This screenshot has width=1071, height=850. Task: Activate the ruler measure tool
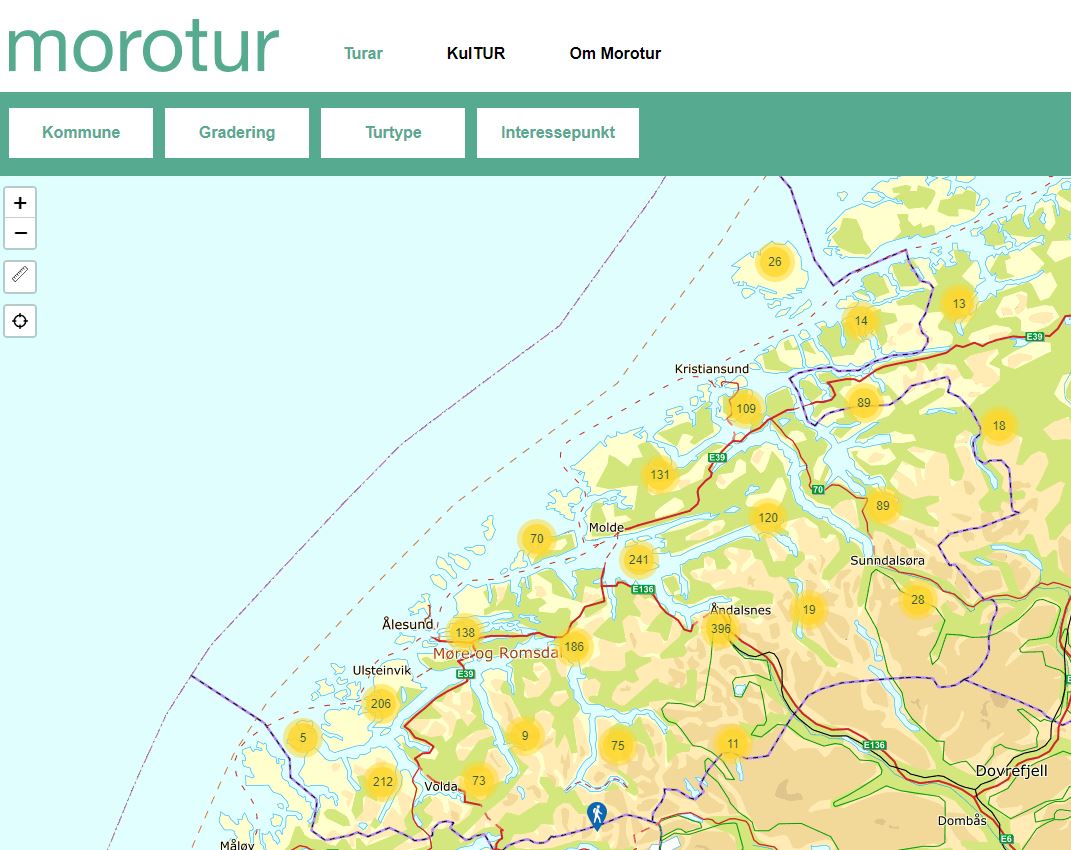click(x=20, y=275)
